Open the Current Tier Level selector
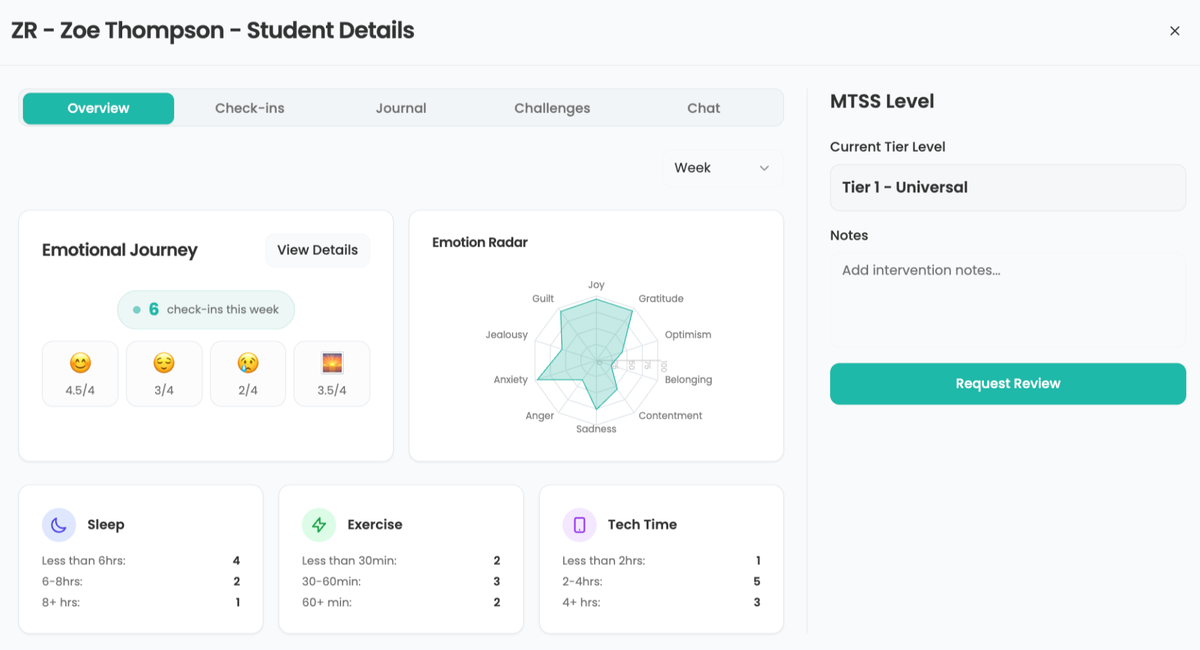The height and width of the screenshot is (650, 1200). point(1007,187)
